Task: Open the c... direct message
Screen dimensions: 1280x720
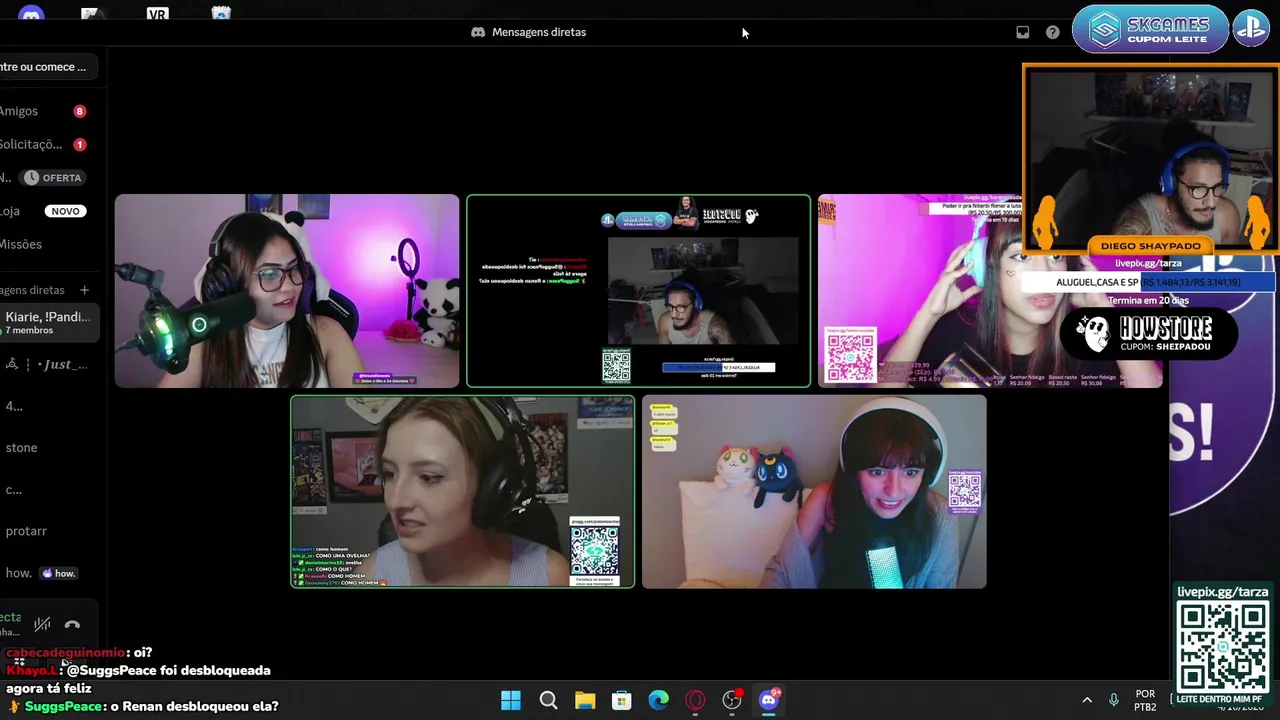Action: tap(48, 489)
